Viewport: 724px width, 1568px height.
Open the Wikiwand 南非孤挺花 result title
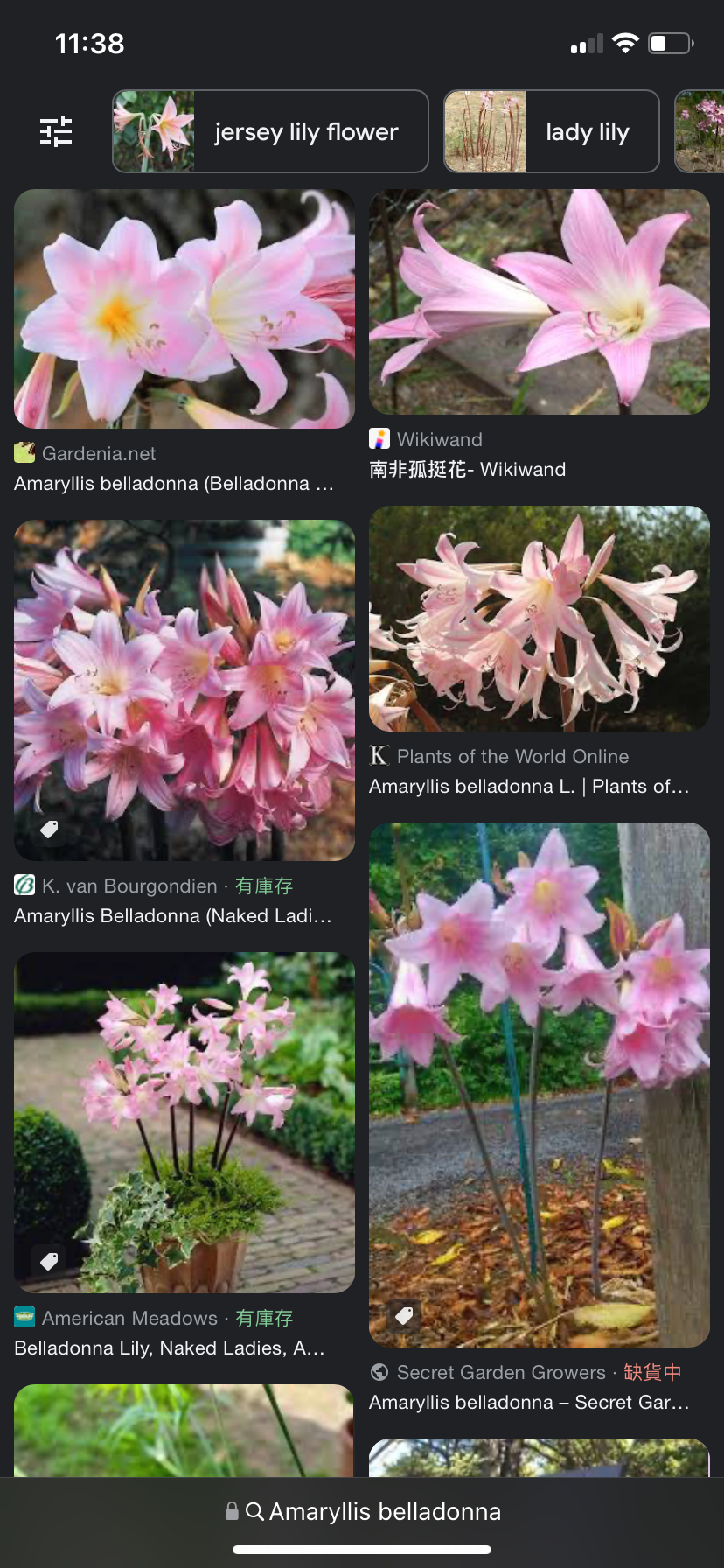click(467, 469)
